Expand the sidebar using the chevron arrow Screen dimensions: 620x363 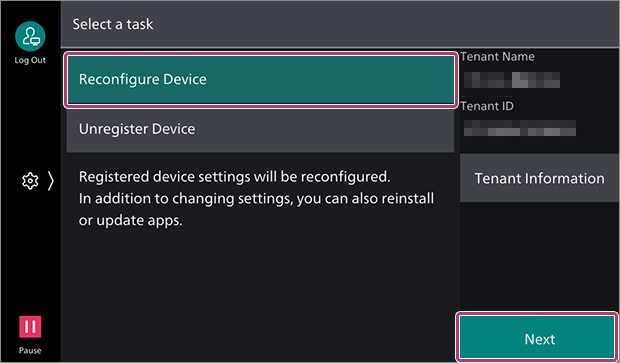[x=51, y=181]
